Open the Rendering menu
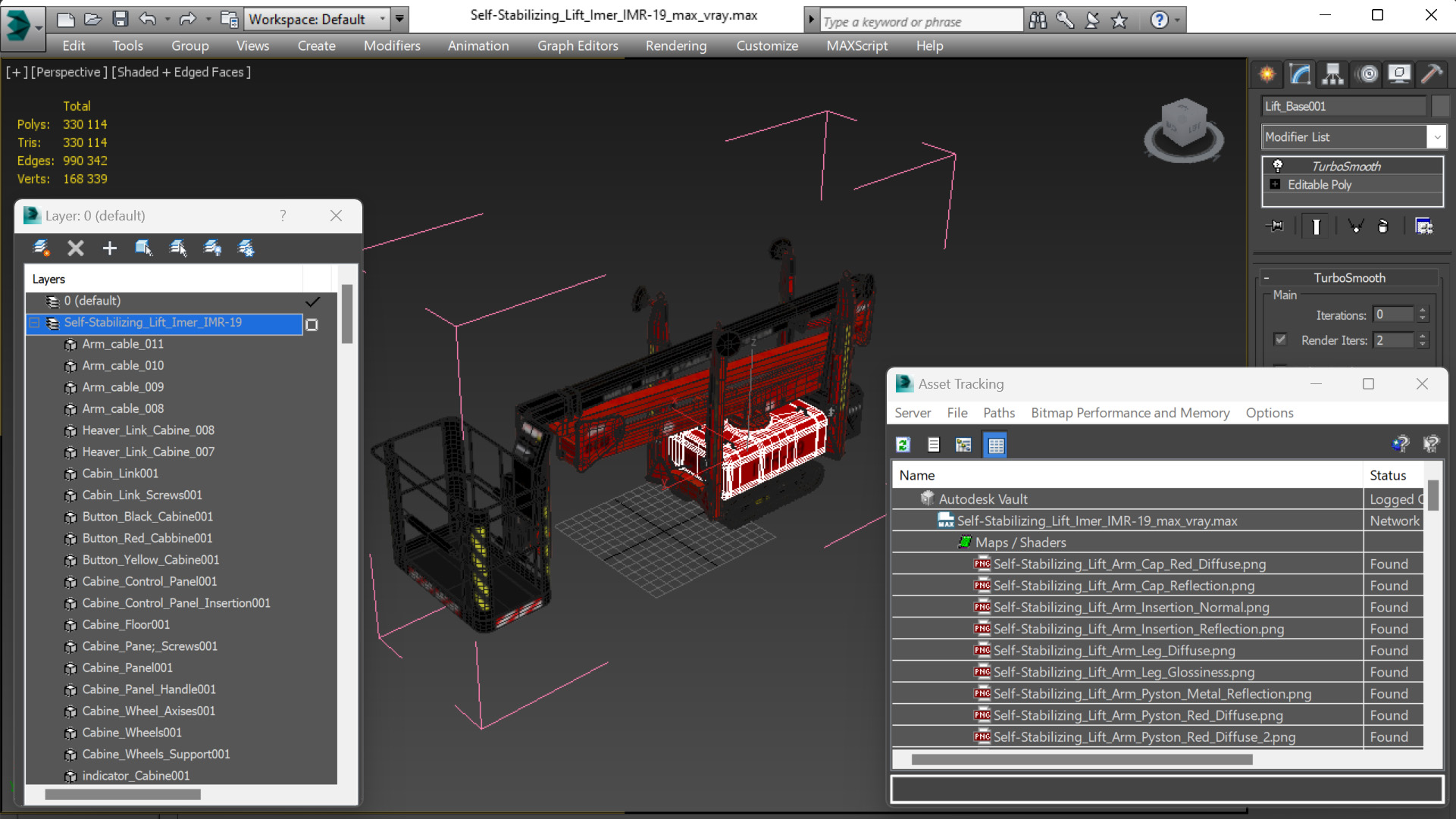This screenshot has height=819, width=1456. [x=676, y=45]
